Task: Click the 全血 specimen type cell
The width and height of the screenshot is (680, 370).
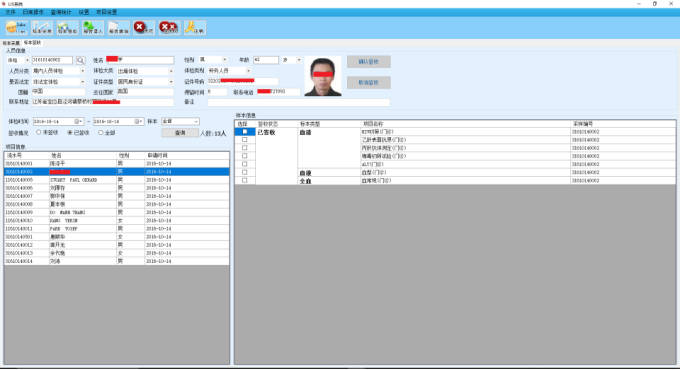Action: click(328, 180)
